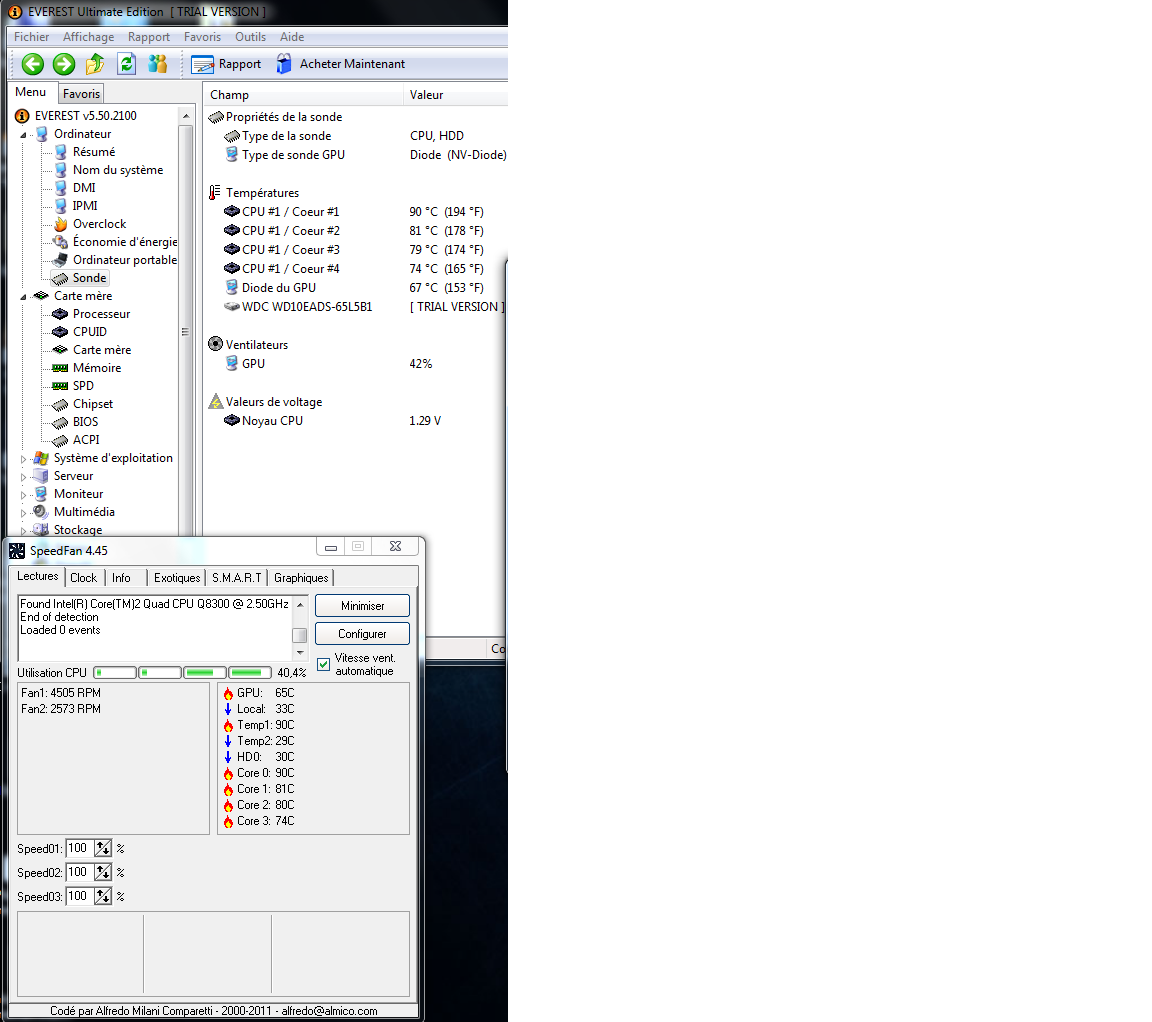Image resolution: width=1152 pixels, height=1022 pixels.
Task: Click the Refresh icon in EVEREST toolbar
Action: tap(126, 64)
